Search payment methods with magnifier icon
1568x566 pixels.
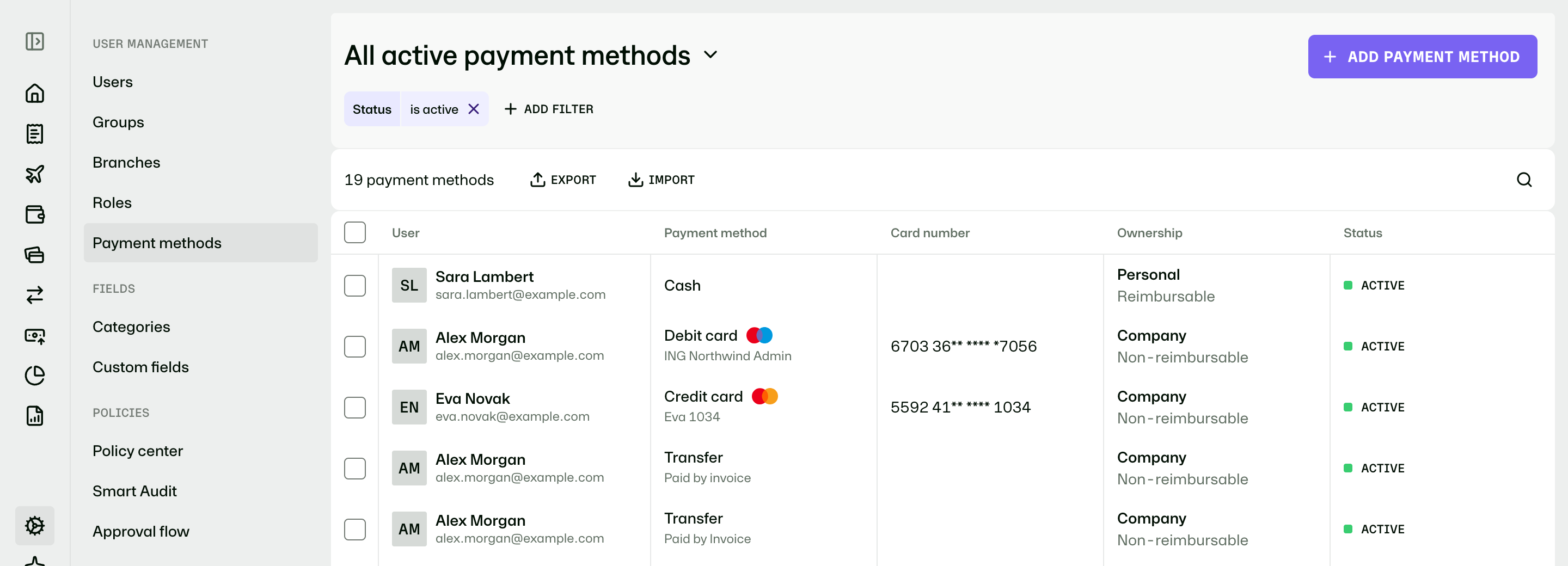point(1523,180)
